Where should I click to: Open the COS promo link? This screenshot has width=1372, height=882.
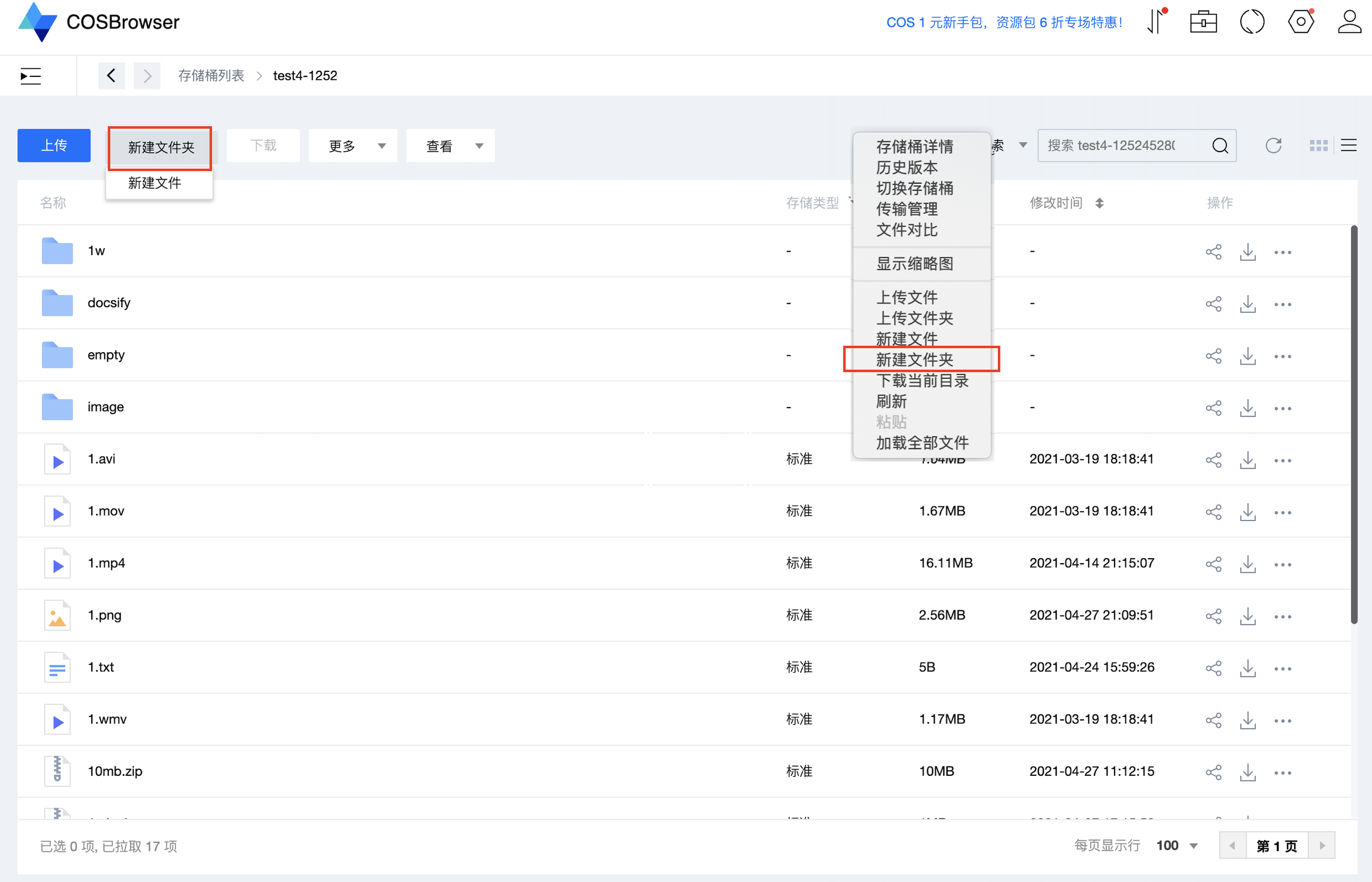(1004, 22)
